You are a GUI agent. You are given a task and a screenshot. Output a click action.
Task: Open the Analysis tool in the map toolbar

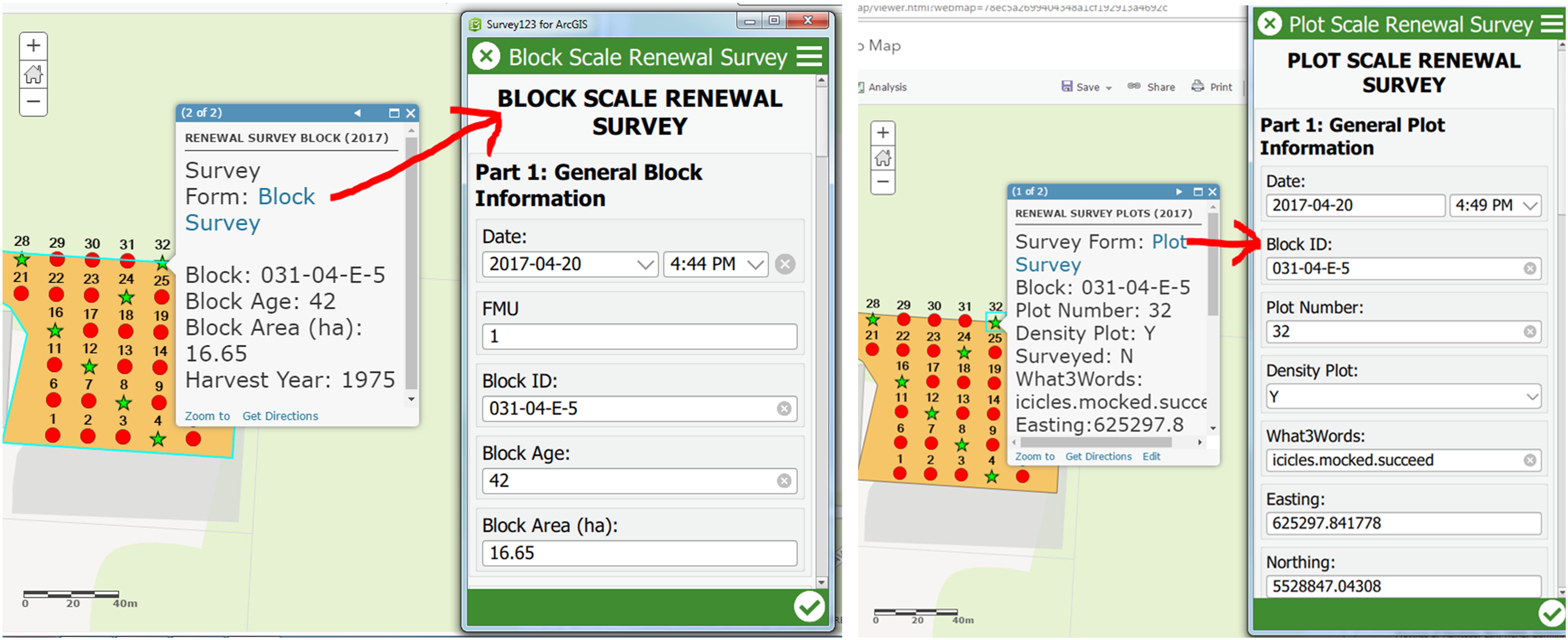pyautogui.click(x=882, y=87)
